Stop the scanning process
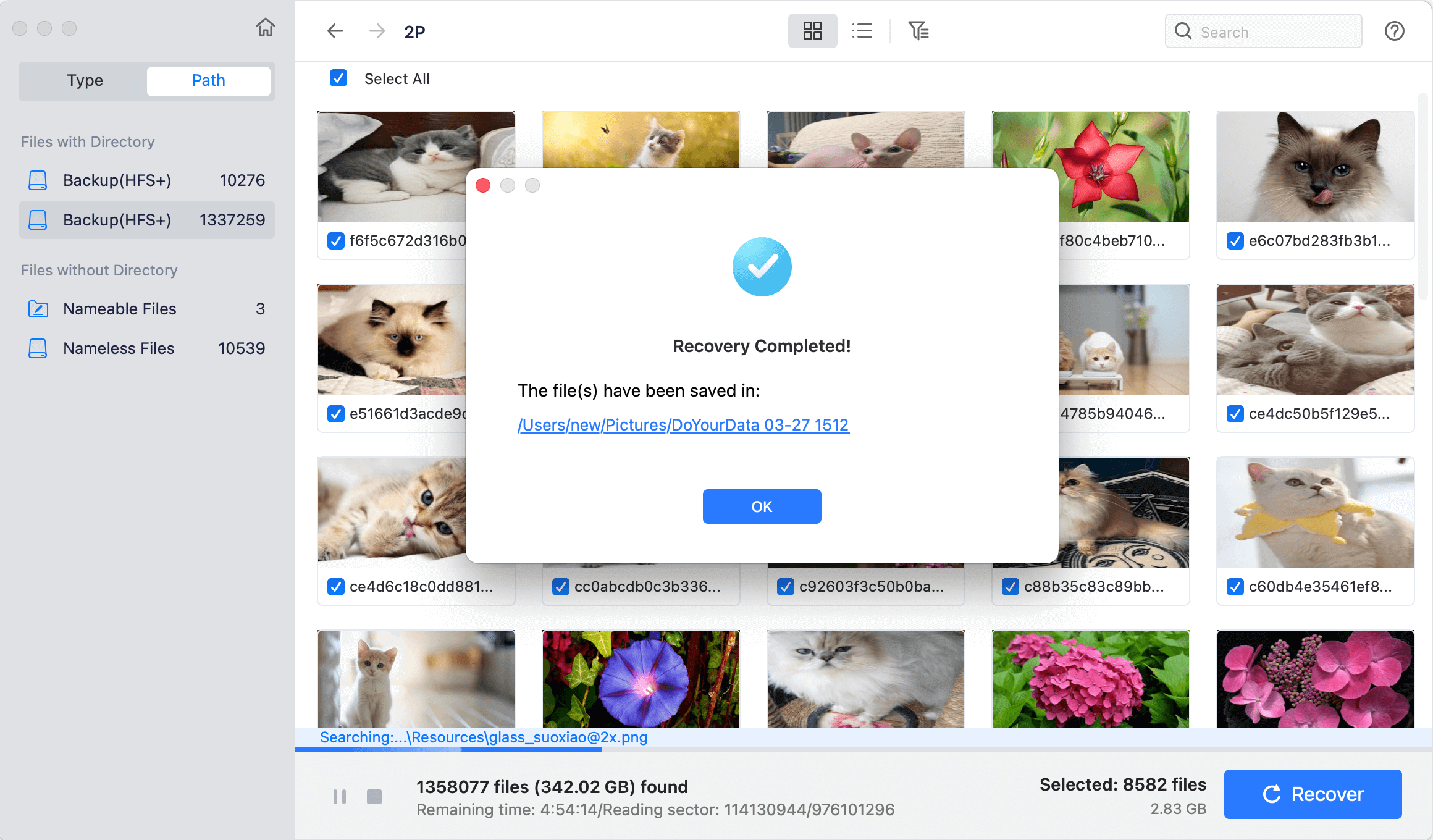This screenshot has width=1433, height=840. pos(374,796)
